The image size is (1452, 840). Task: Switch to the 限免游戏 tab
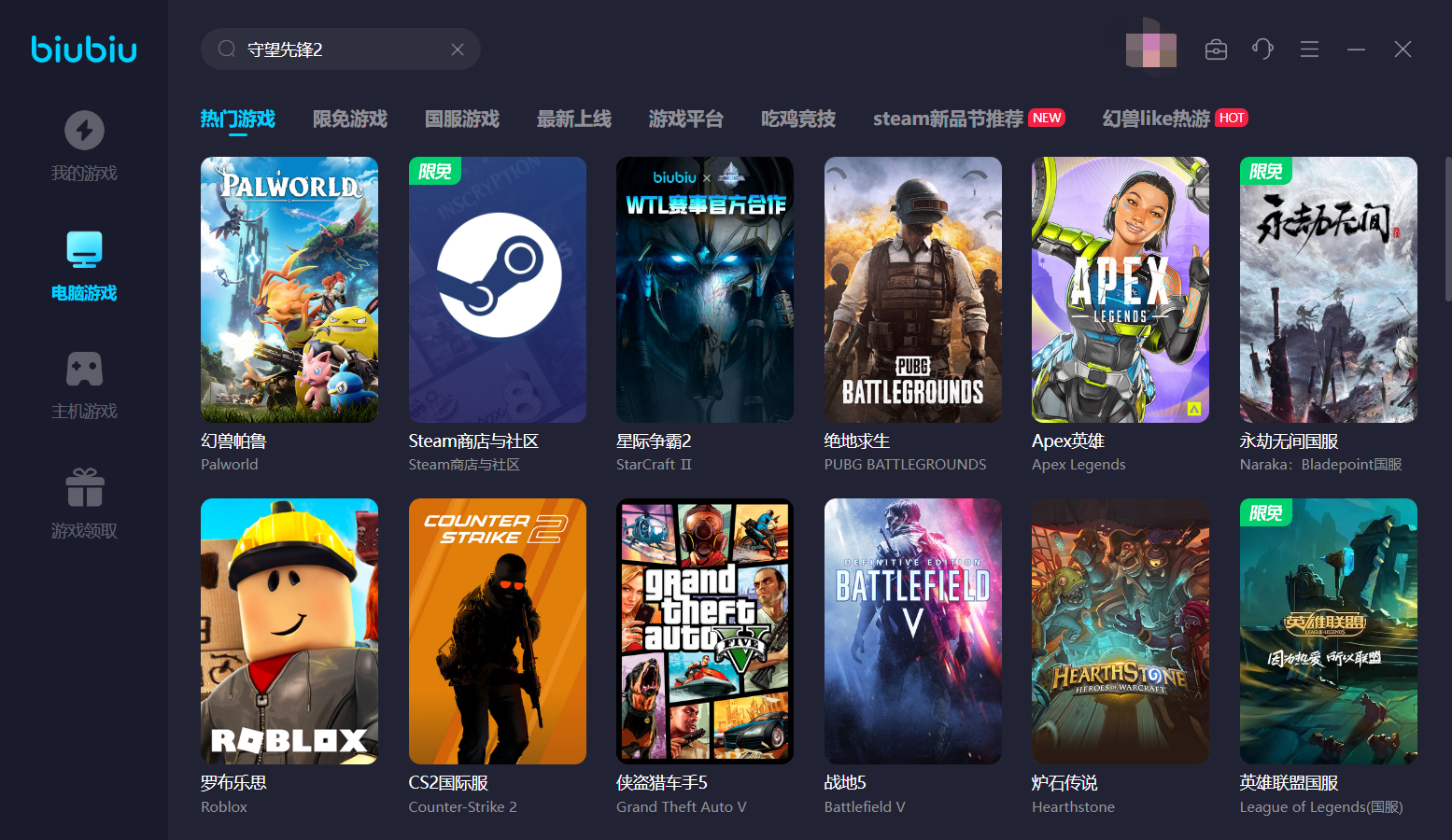[x=350, y=119]
